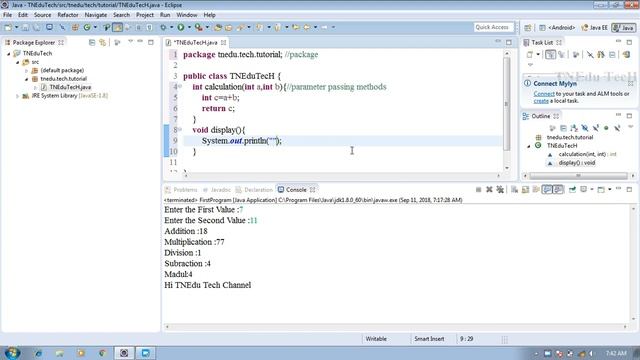The height and width of the screenshot is (360, 640).
Task: Select the Java perspective button
Action: (623, 28)
